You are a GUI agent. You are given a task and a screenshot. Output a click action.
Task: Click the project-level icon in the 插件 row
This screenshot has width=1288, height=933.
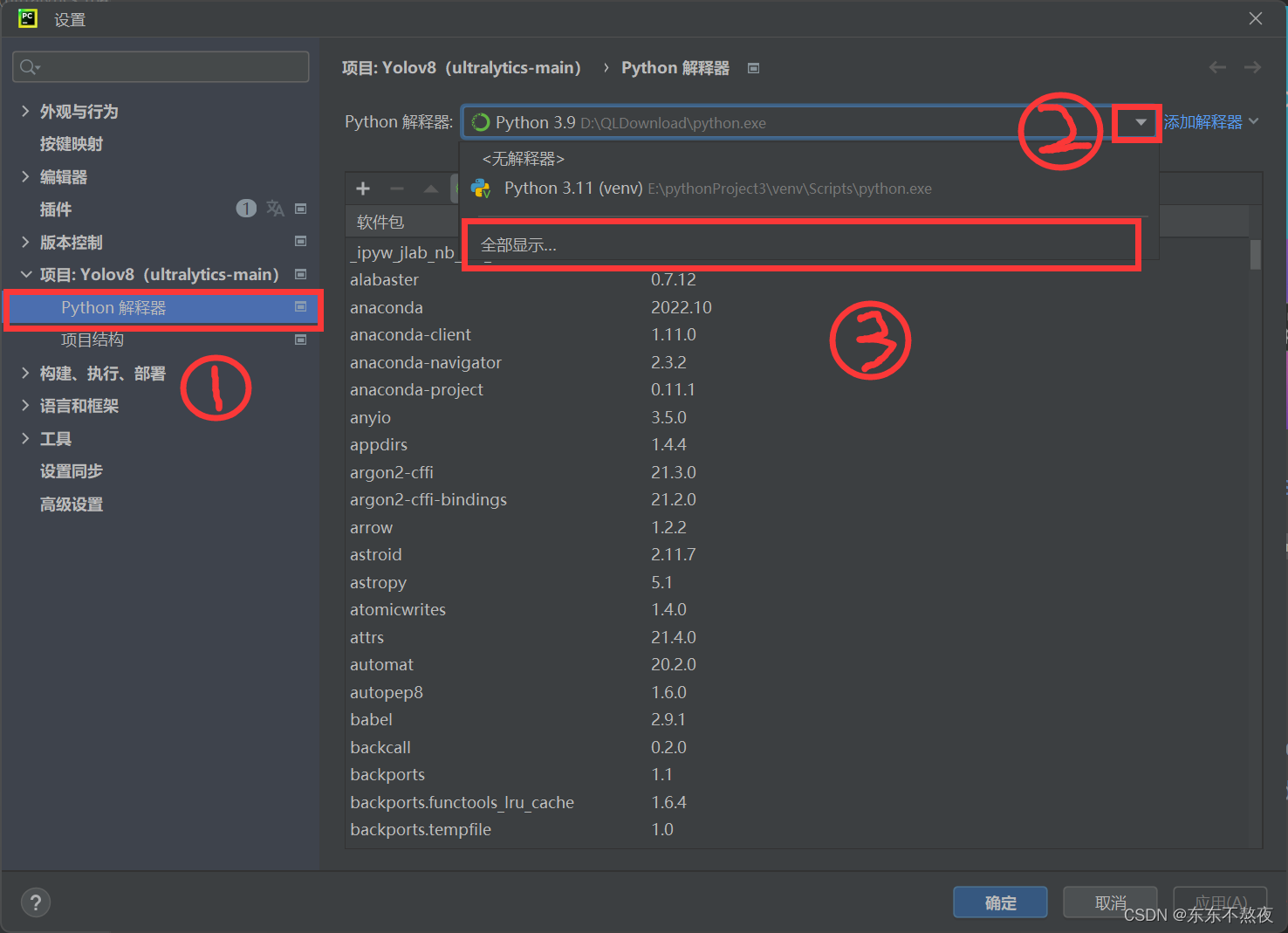301,209
